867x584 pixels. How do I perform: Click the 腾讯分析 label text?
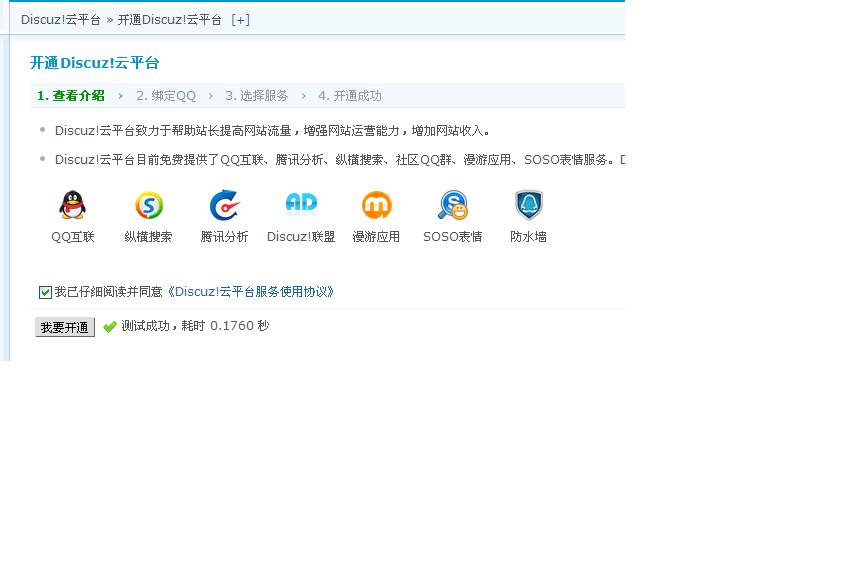[224, 237]
